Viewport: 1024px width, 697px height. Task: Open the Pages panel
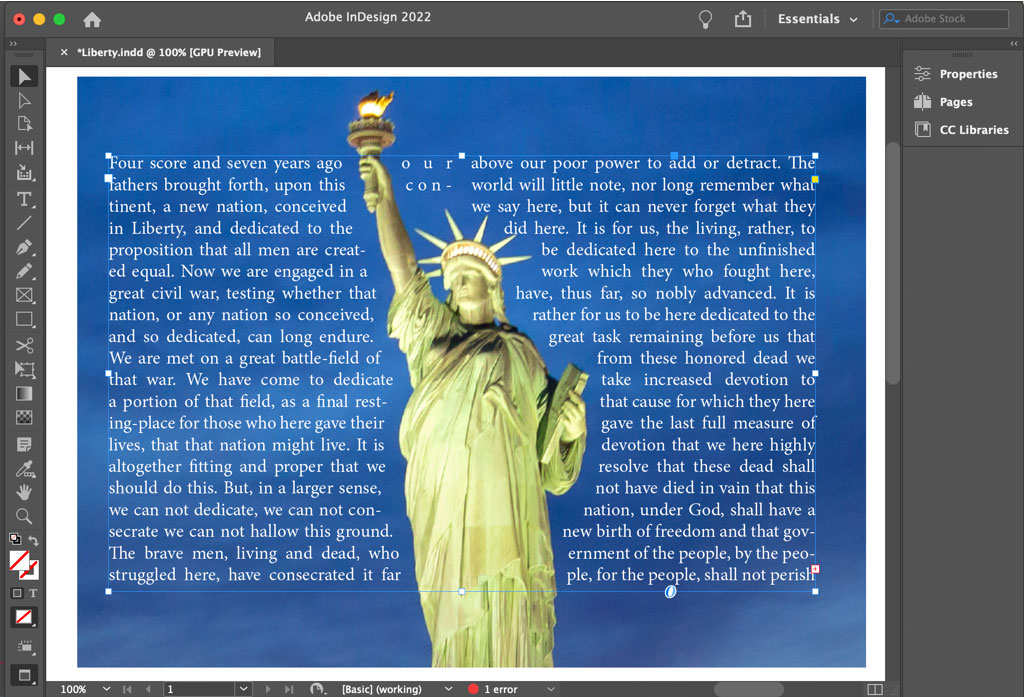pos(944,102)
